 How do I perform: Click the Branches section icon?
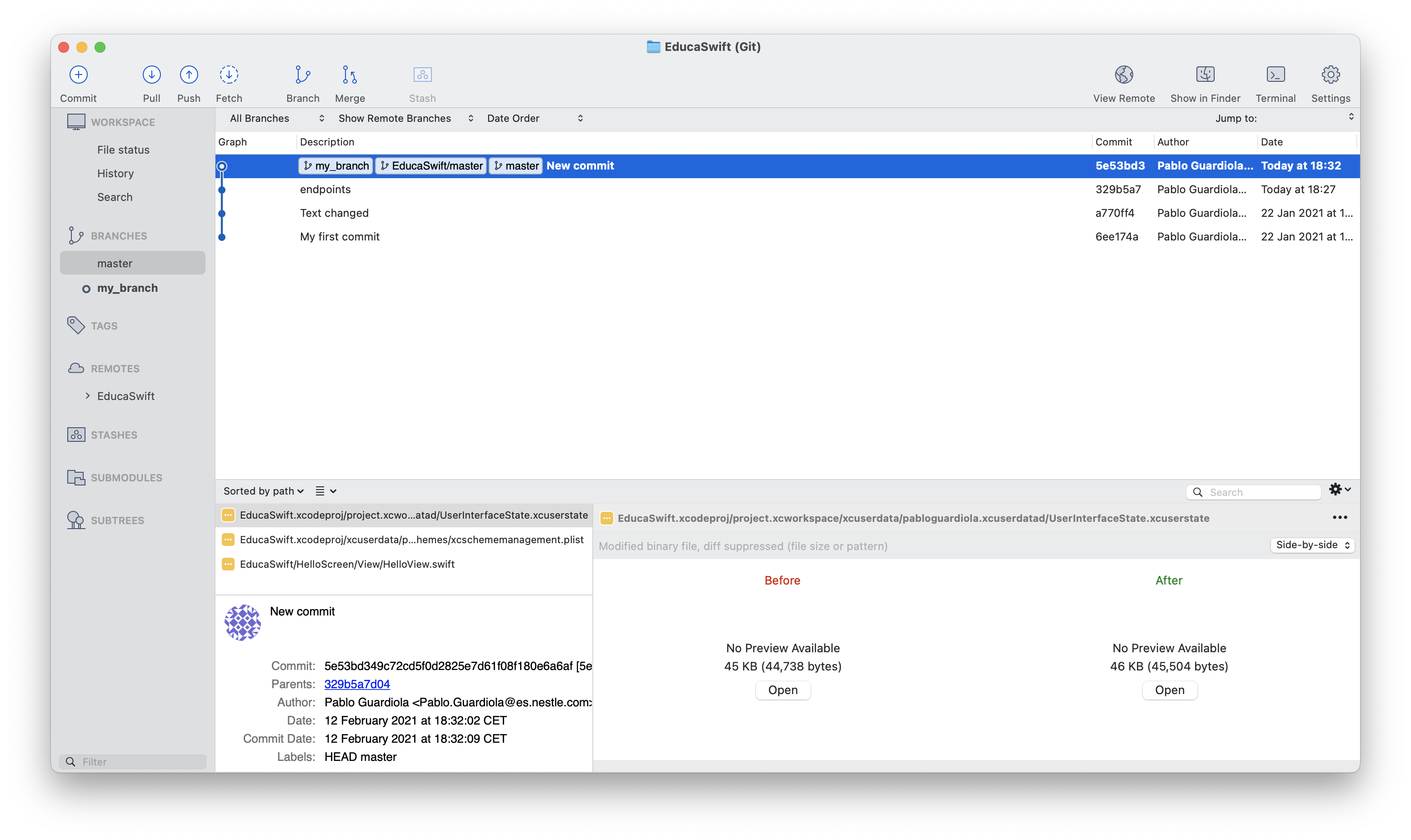75,235
